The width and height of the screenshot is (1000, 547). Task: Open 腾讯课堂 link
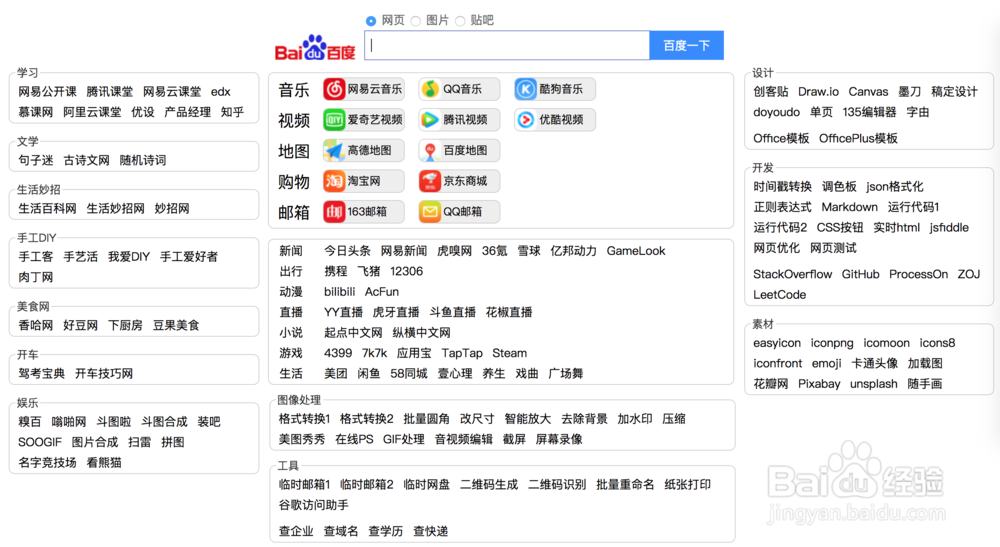pyautogui.click(x=110, y=92)
